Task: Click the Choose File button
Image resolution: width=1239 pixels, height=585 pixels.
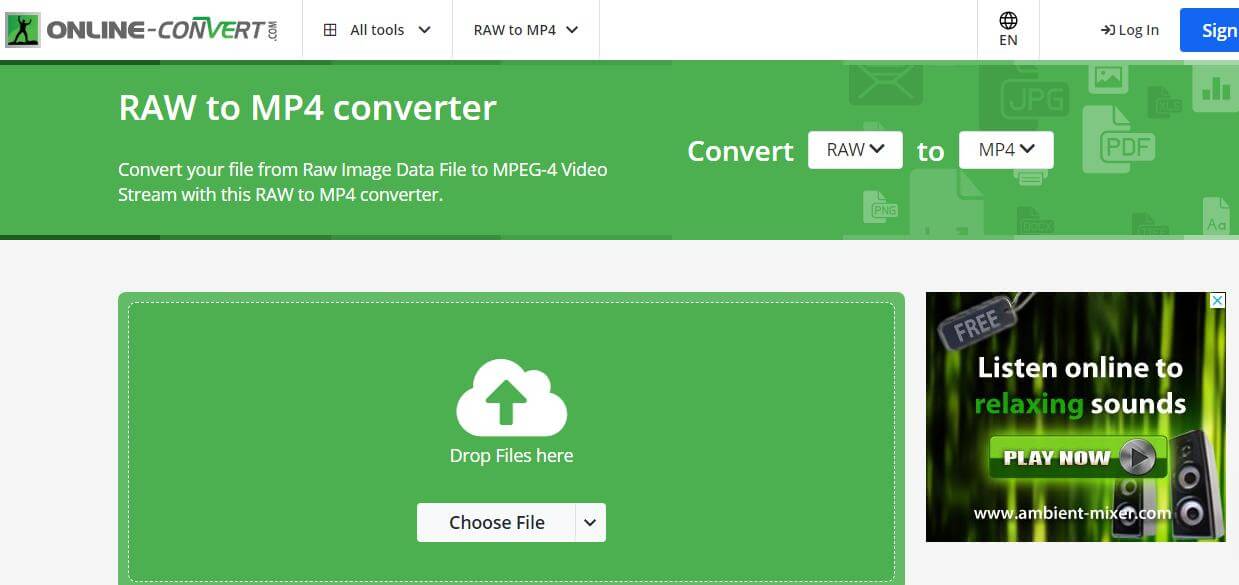Action: [x=496, y=522]
